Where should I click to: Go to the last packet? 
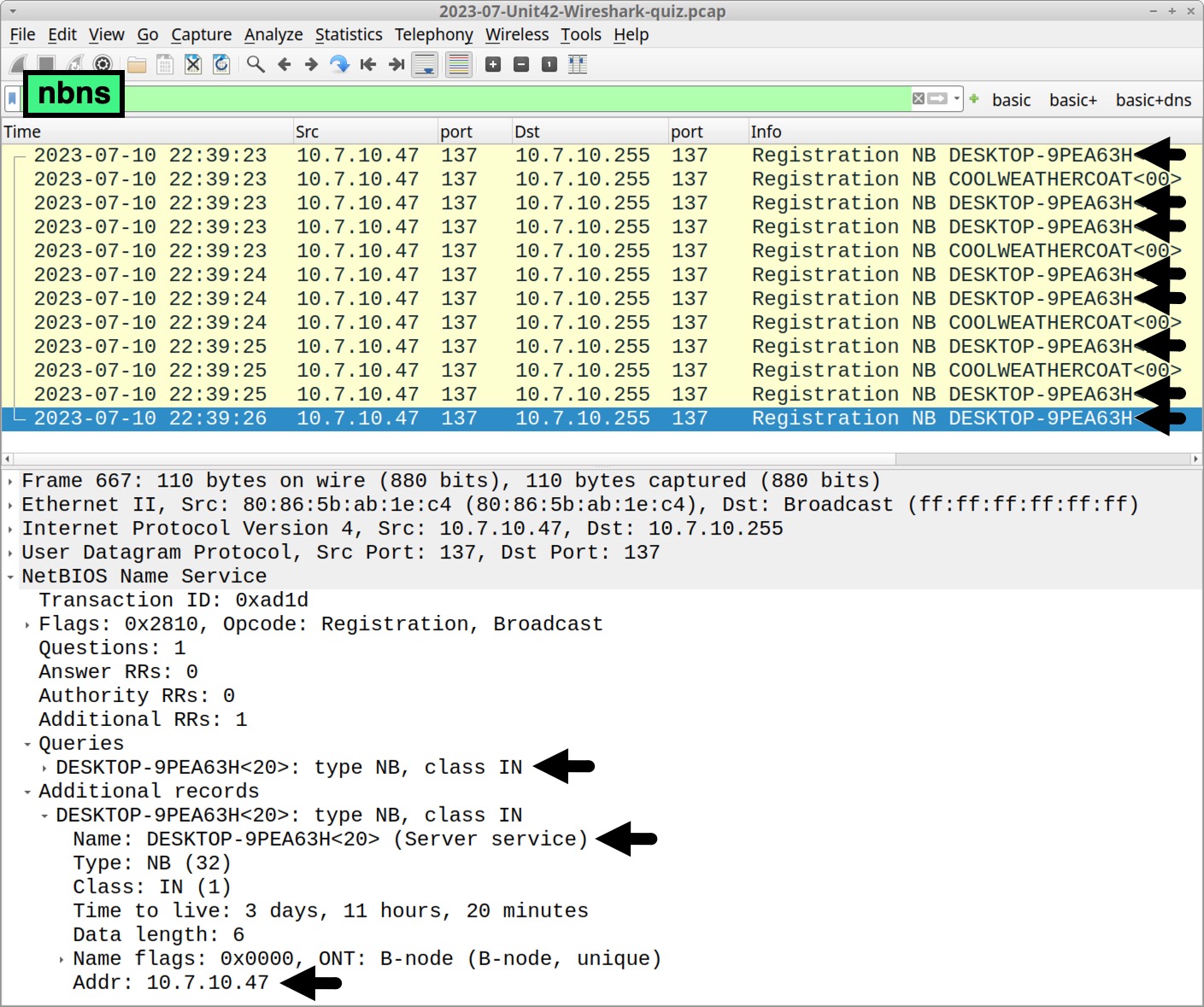(396, 64)
